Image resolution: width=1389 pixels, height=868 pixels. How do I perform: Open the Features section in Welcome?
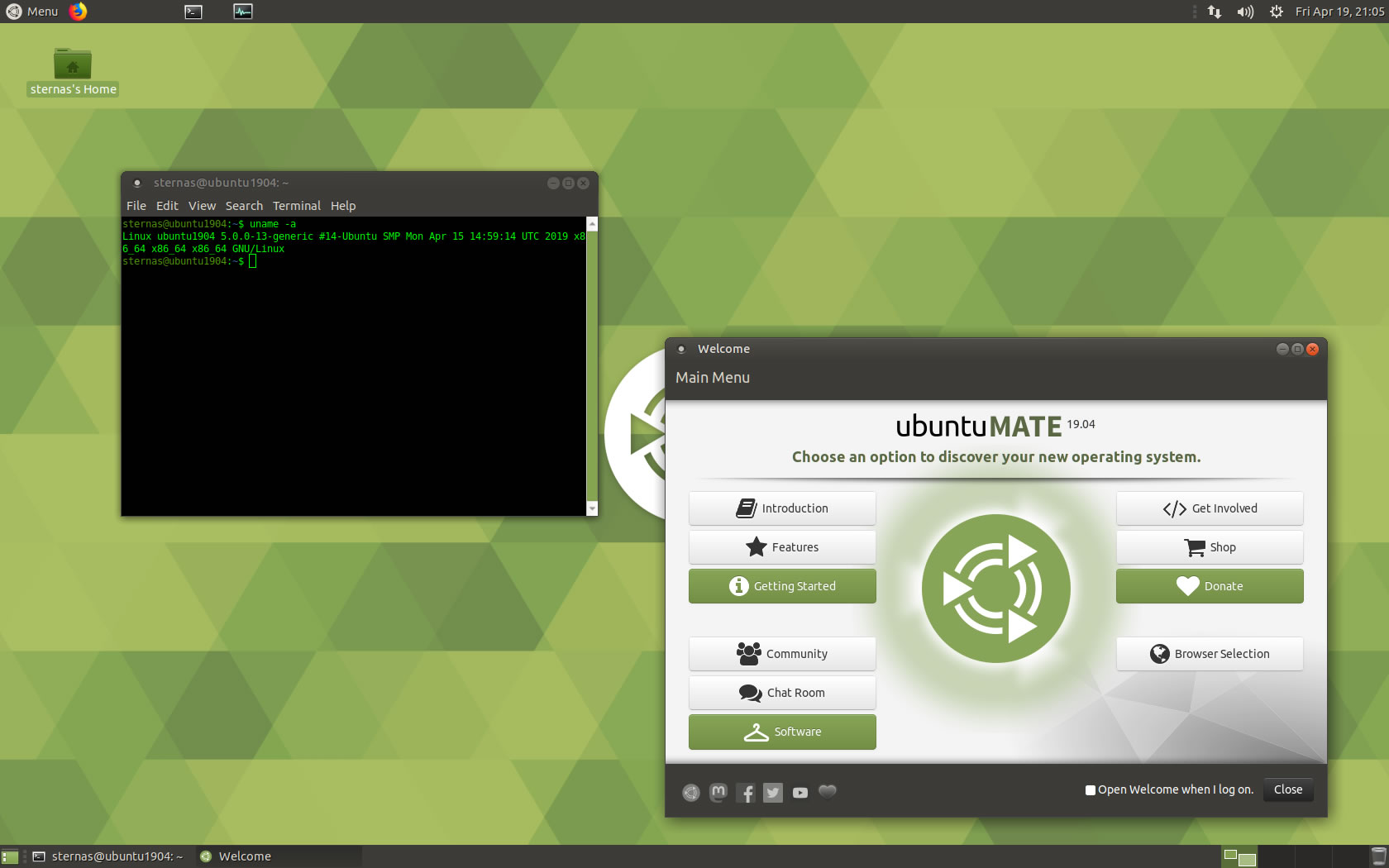pos(782,547)
